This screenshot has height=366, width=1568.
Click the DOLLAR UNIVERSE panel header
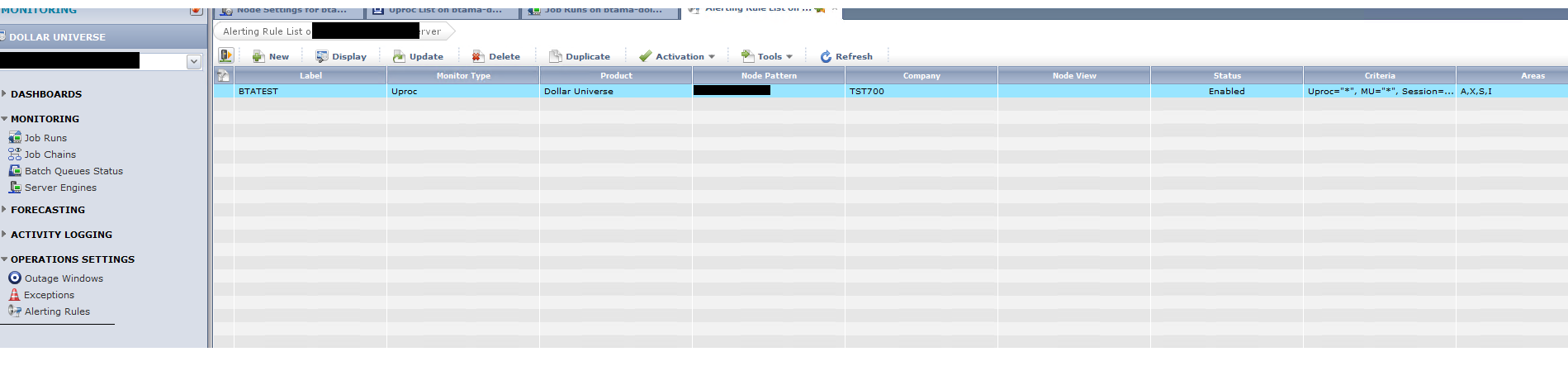point(103,37)
